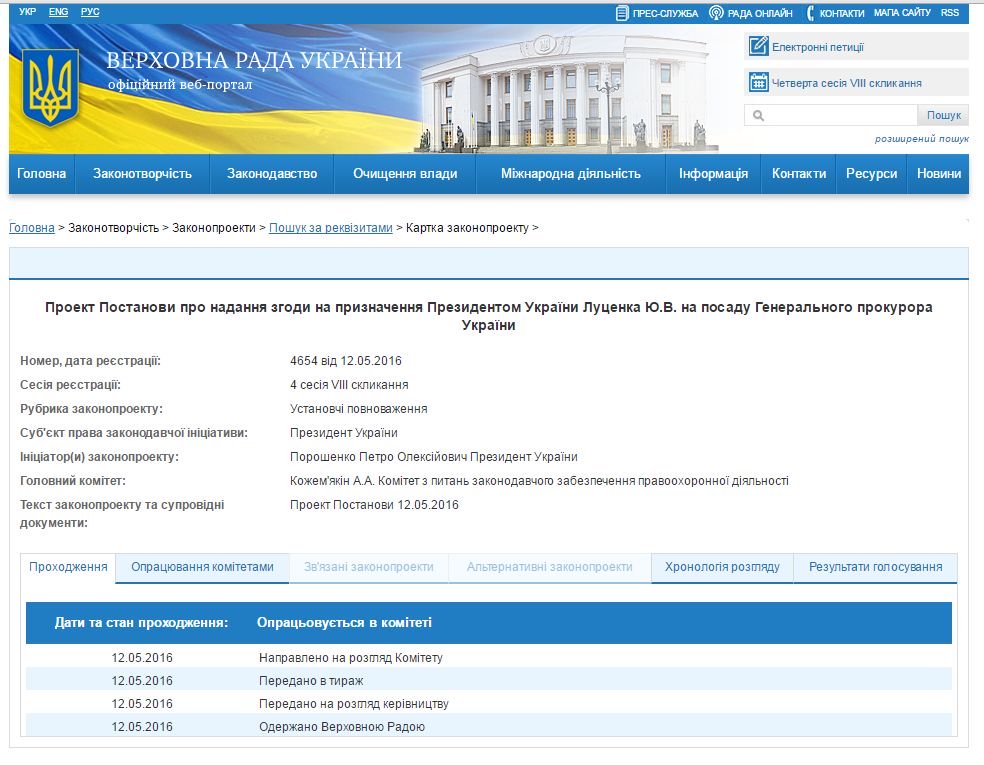Click the magnifier icon in search box
Viewport: 984px width, 765px height.
coord(758,115)
